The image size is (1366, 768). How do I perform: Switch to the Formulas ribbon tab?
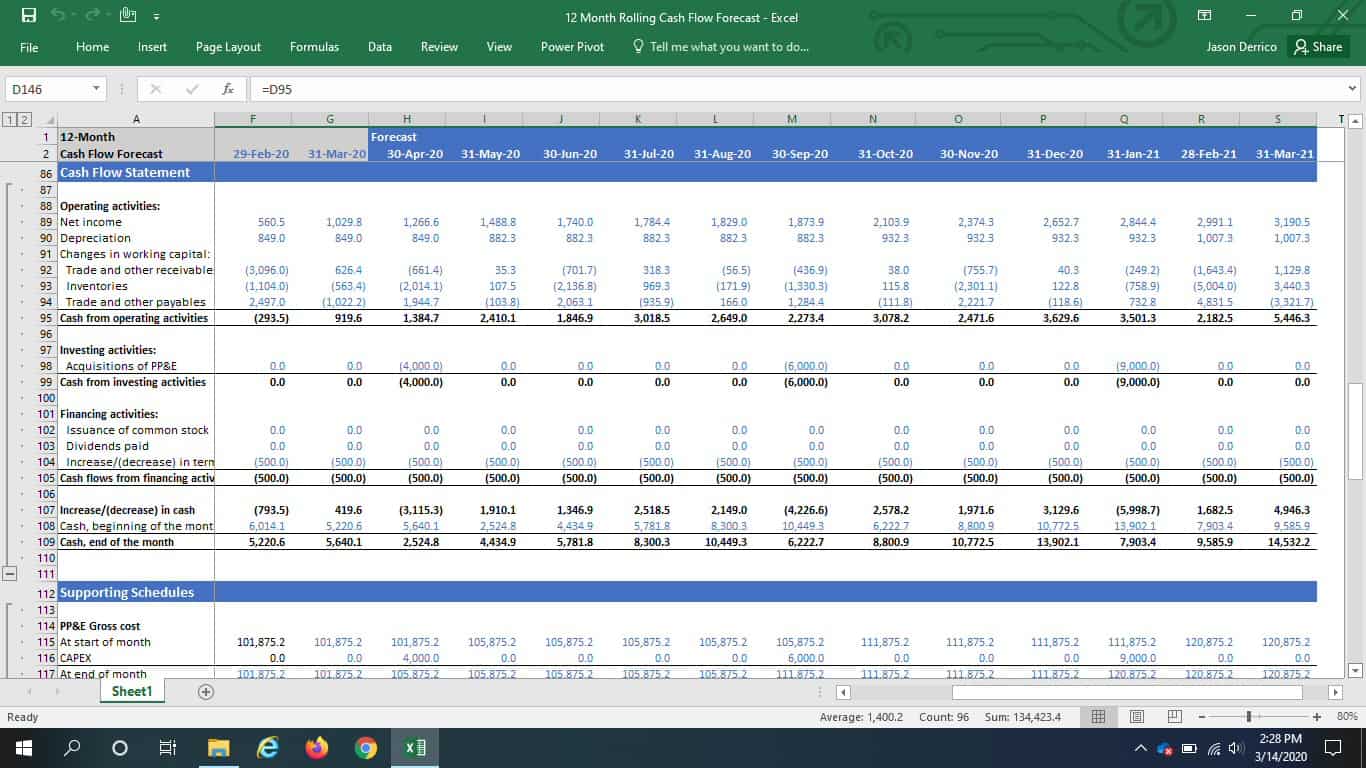click(x=314, y=46)
